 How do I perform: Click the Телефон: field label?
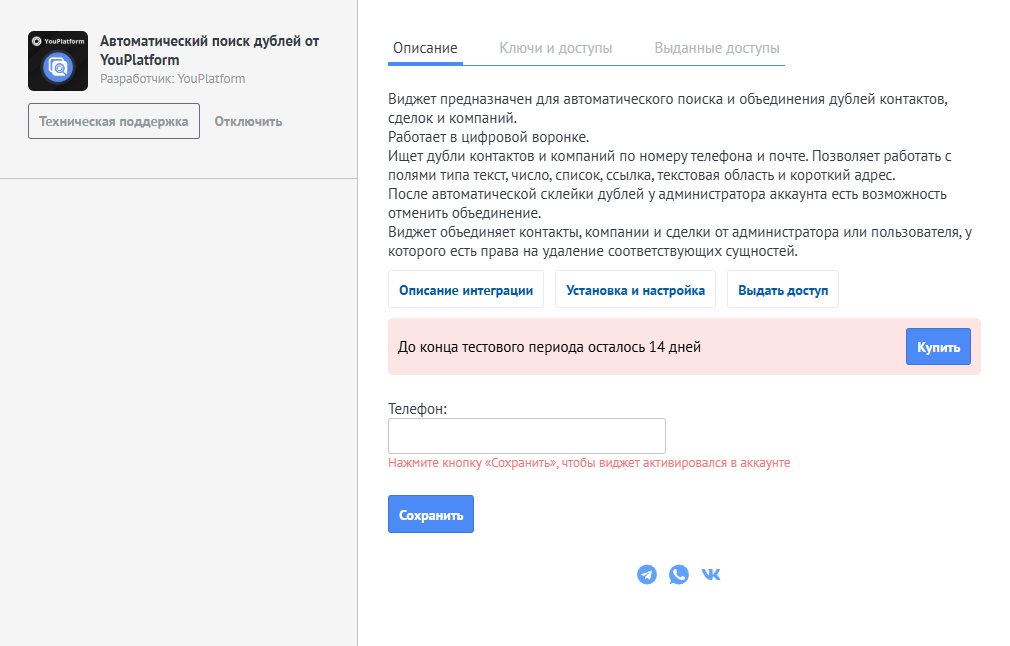[x=417, y=409]
